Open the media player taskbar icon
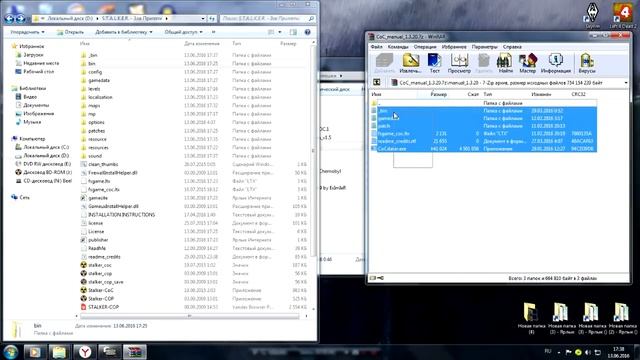 pos(35,352)
